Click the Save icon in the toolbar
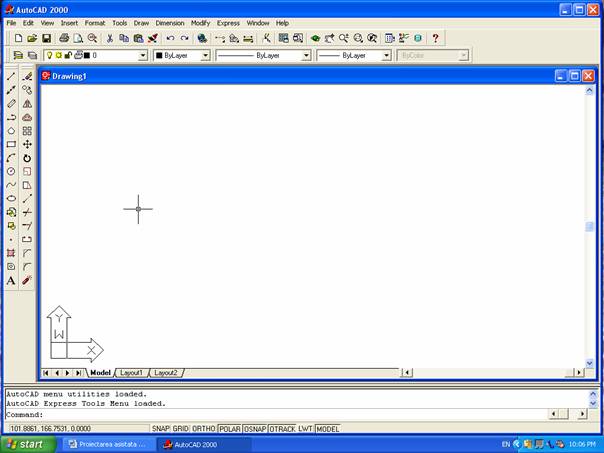This screenshot has height=453, width=604. pyautogui.click(x=46, y=38)
